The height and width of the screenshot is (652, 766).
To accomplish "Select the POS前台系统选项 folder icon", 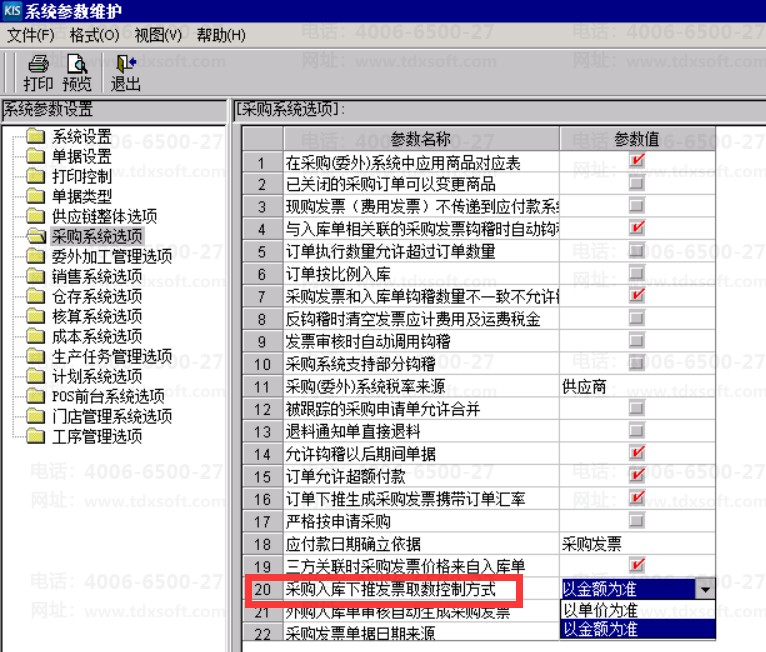I will click(x=35, y=395).
